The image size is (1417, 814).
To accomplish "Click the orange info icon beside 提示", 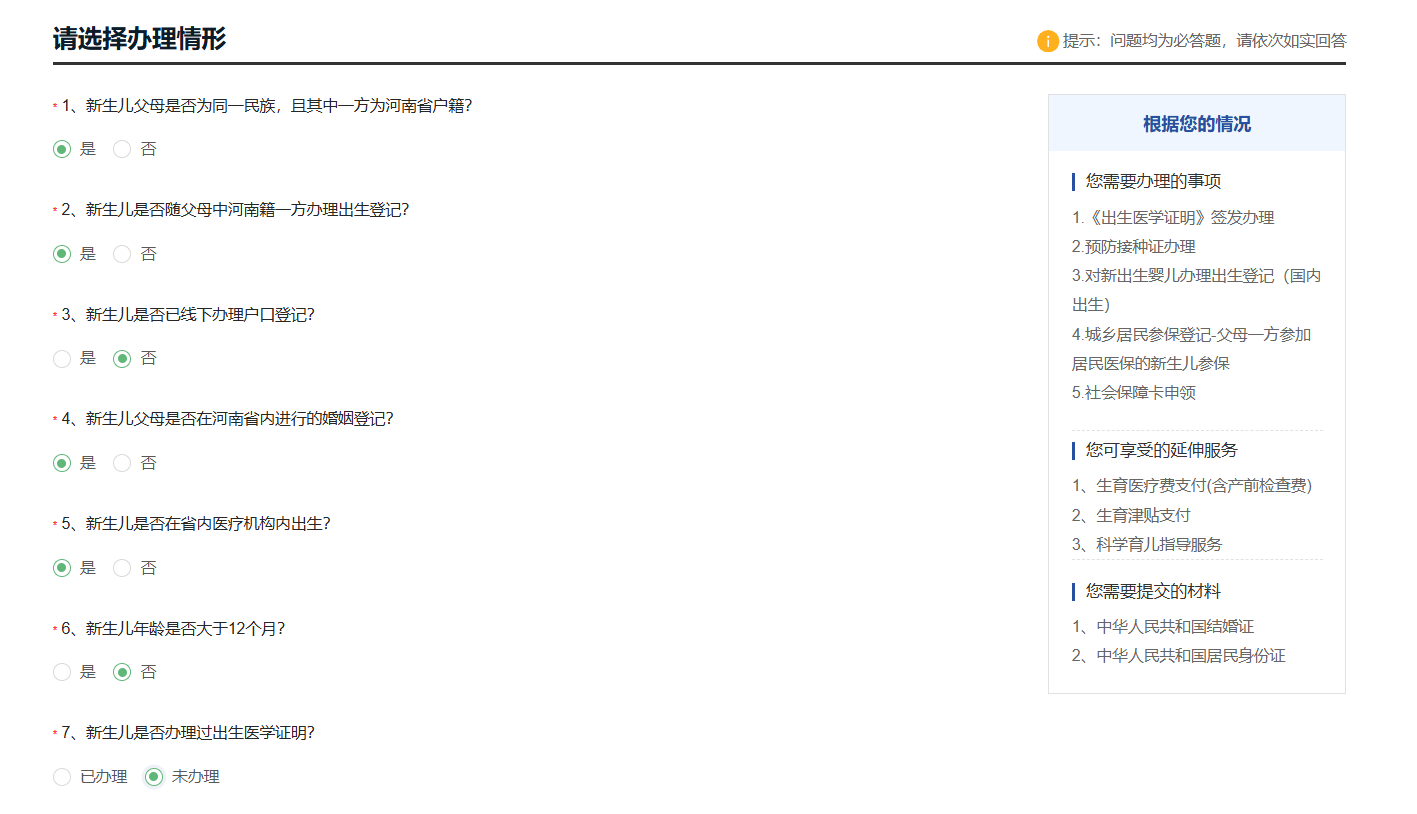I will (x=1047, y=41).
